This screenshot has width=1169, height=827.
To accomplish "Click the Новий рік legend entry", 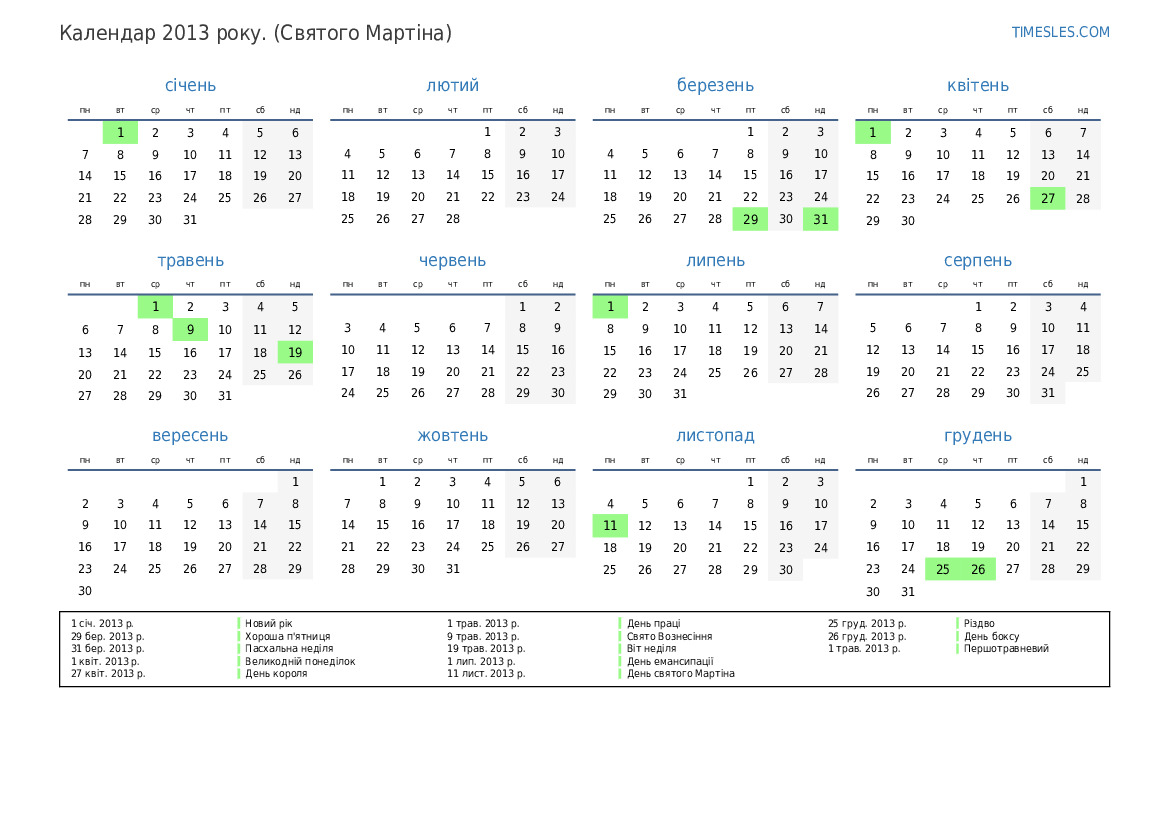I will tap(269, 624).
